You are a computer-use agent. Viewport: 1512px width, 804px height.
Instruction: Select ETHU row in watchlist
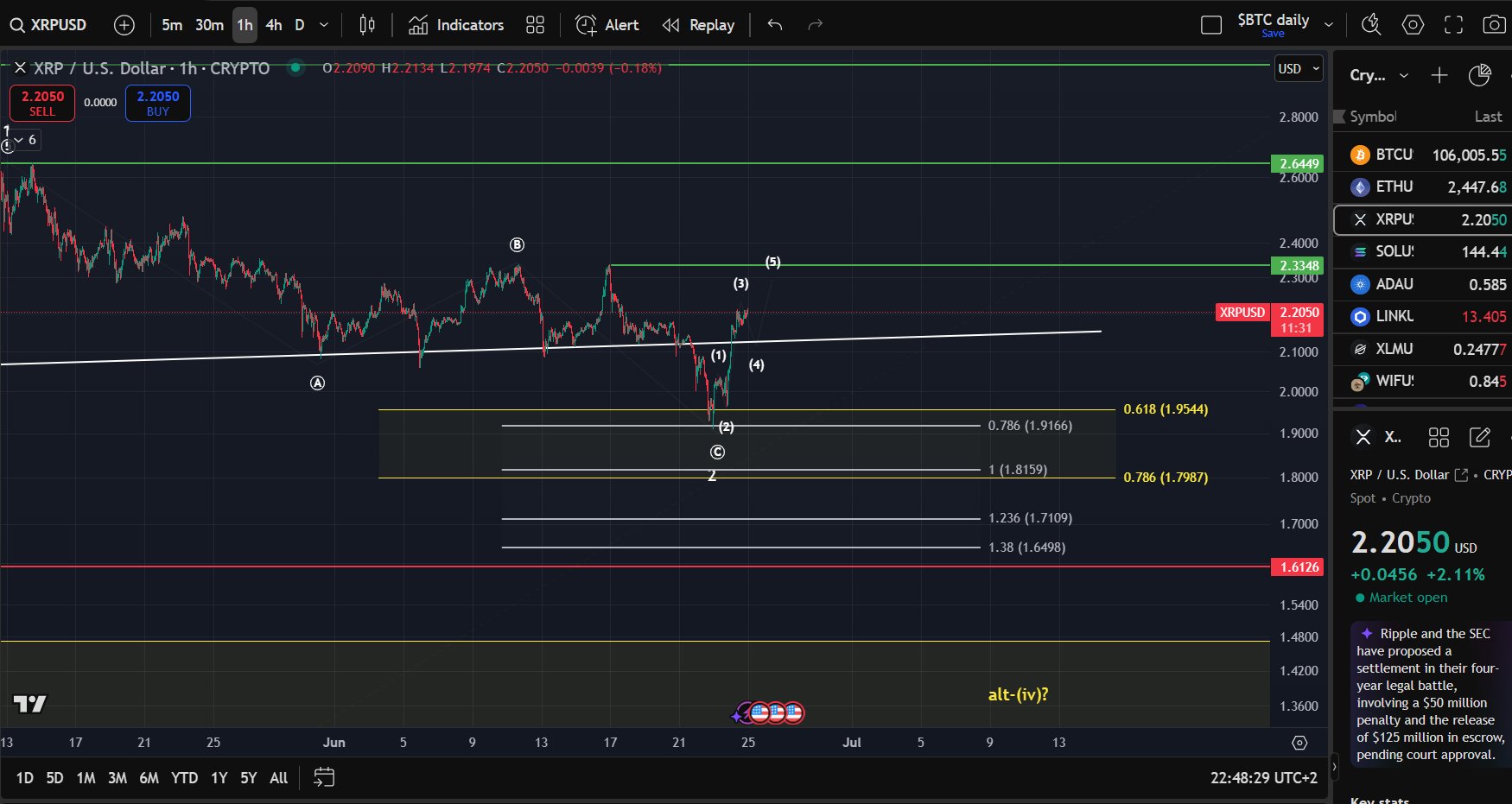pyautogui.click(x=1422, y=187)
